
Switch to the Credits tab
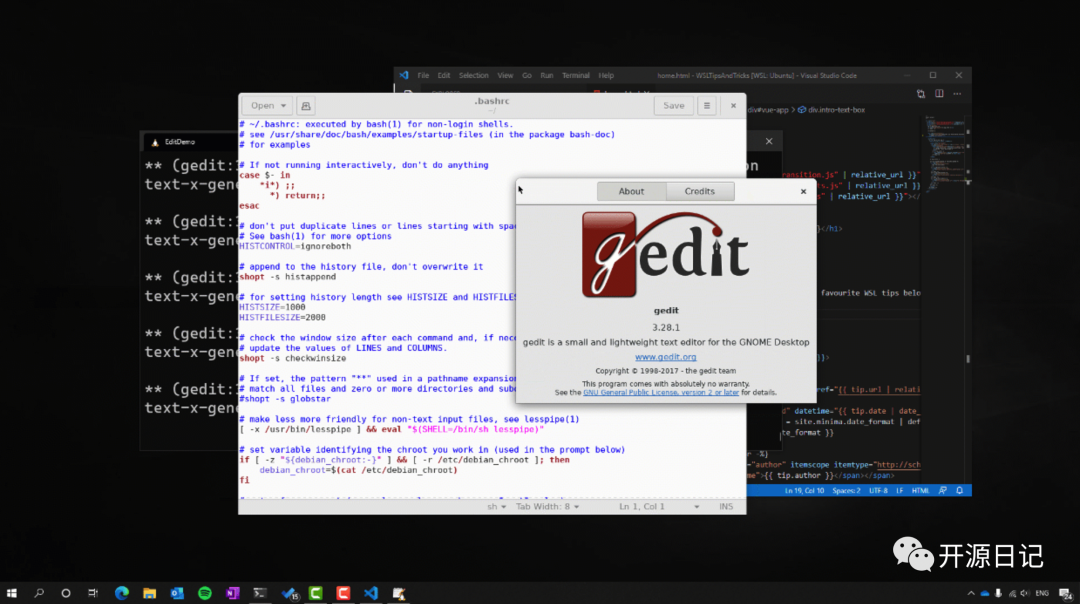pyautogui.click(x=699, y=191)
